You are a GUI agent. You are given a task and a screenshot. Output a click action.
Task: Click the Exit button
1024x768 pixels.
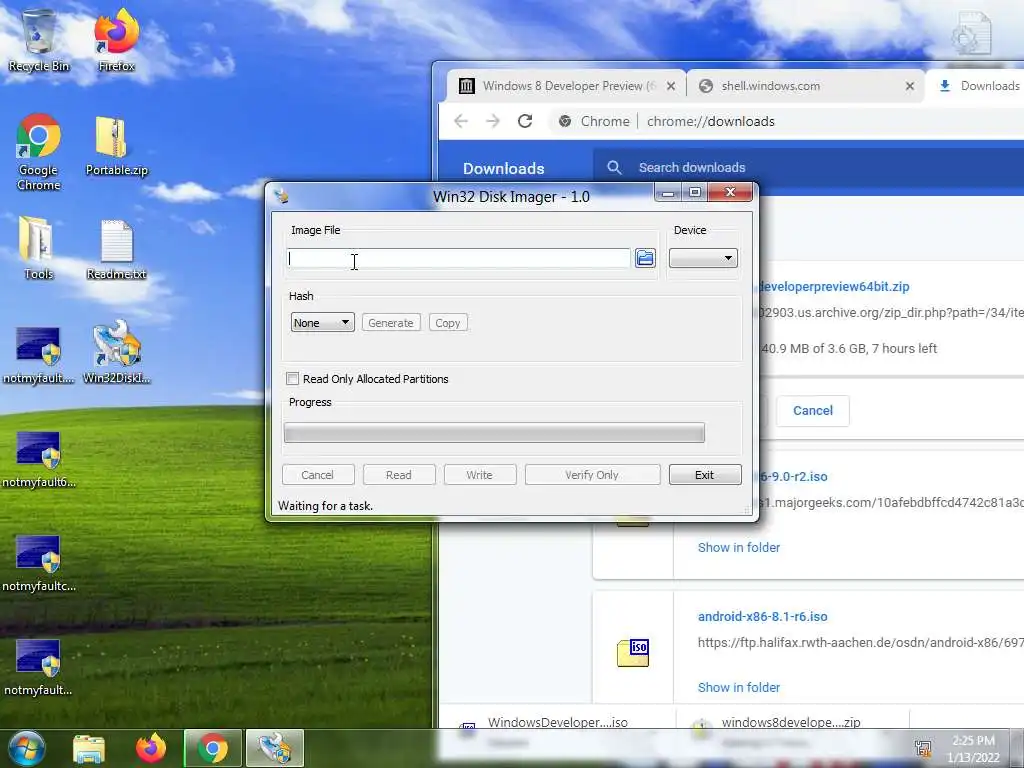pos(705,475)
